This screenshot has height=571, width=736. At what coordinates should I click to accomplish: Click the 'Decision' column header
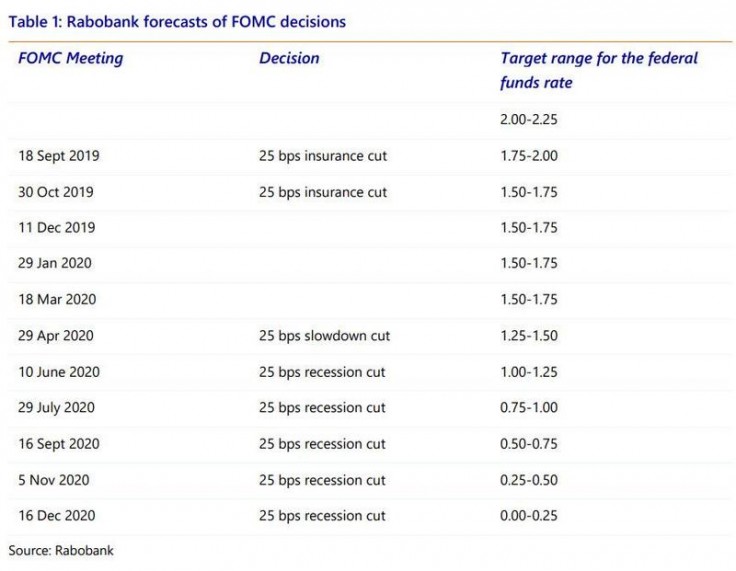pos(289,58)
